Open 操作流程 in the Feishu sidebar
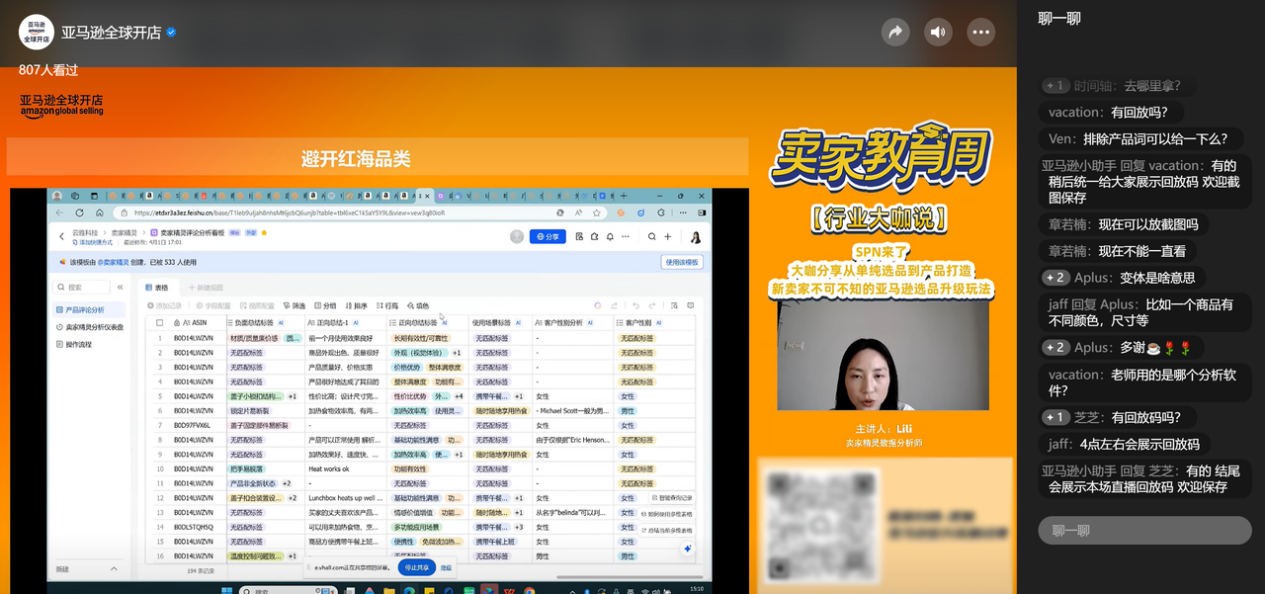Viewport: 1265px width, 594px height. click(x=76, y=344)
